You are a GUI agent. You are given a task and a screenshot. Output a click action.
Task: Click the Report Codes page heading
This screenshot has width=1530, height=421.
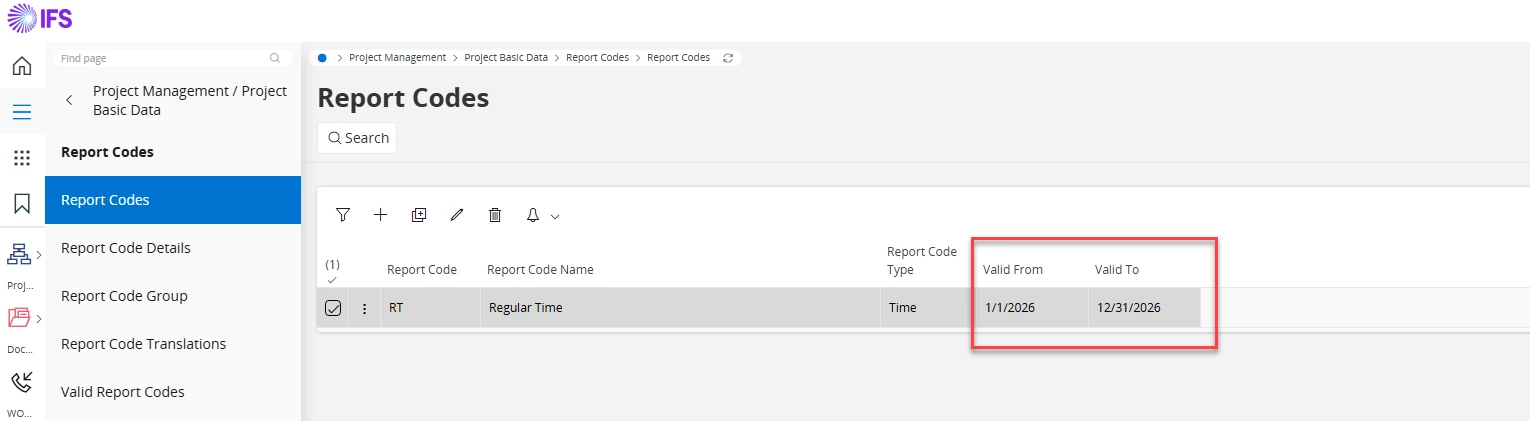pyautogui.click(x=403, y=98)
